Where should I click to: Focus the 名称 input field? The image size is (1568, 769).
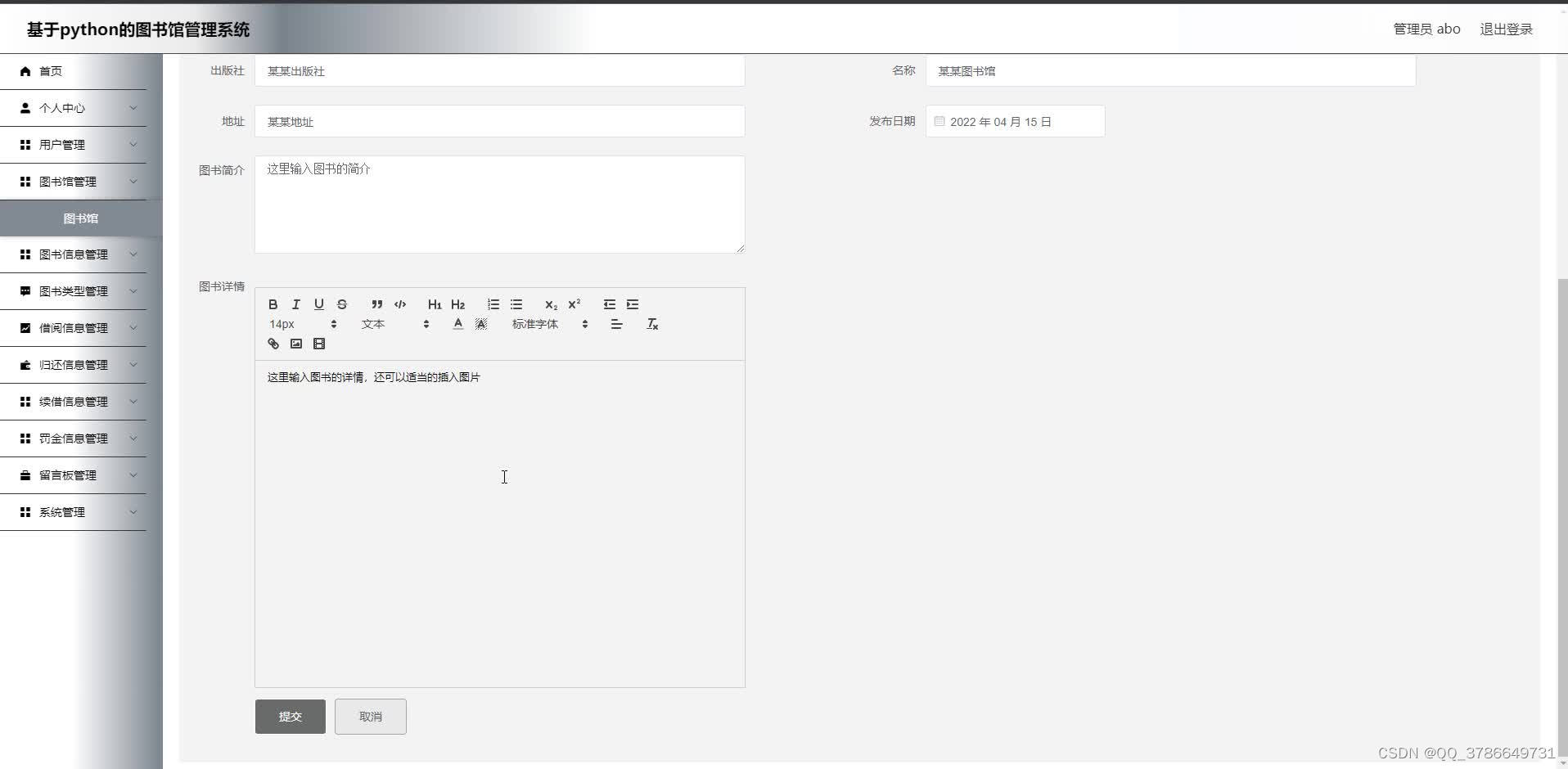pos(1171,71)
